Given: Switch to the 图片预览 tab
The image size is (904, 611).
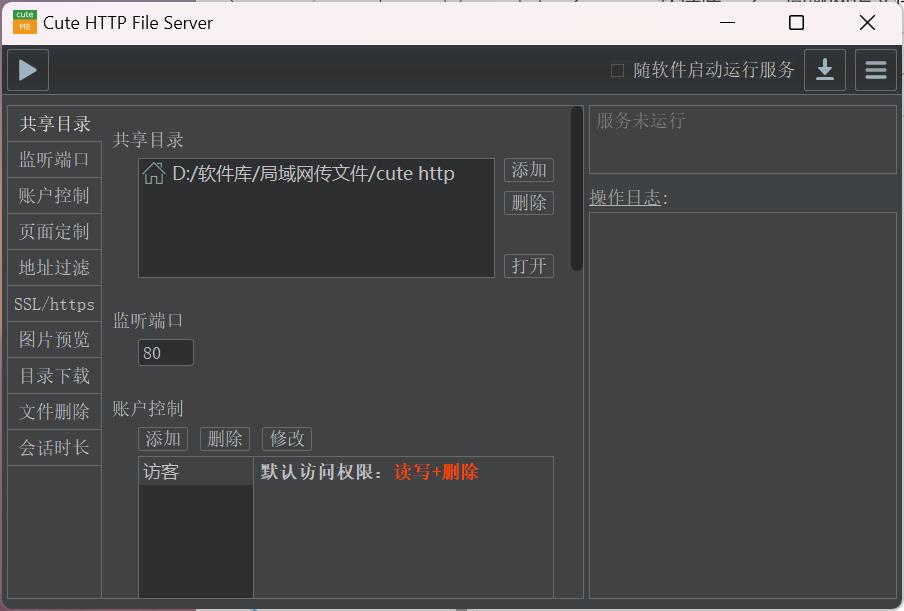Looking at the screenshot, I should 54,340.
